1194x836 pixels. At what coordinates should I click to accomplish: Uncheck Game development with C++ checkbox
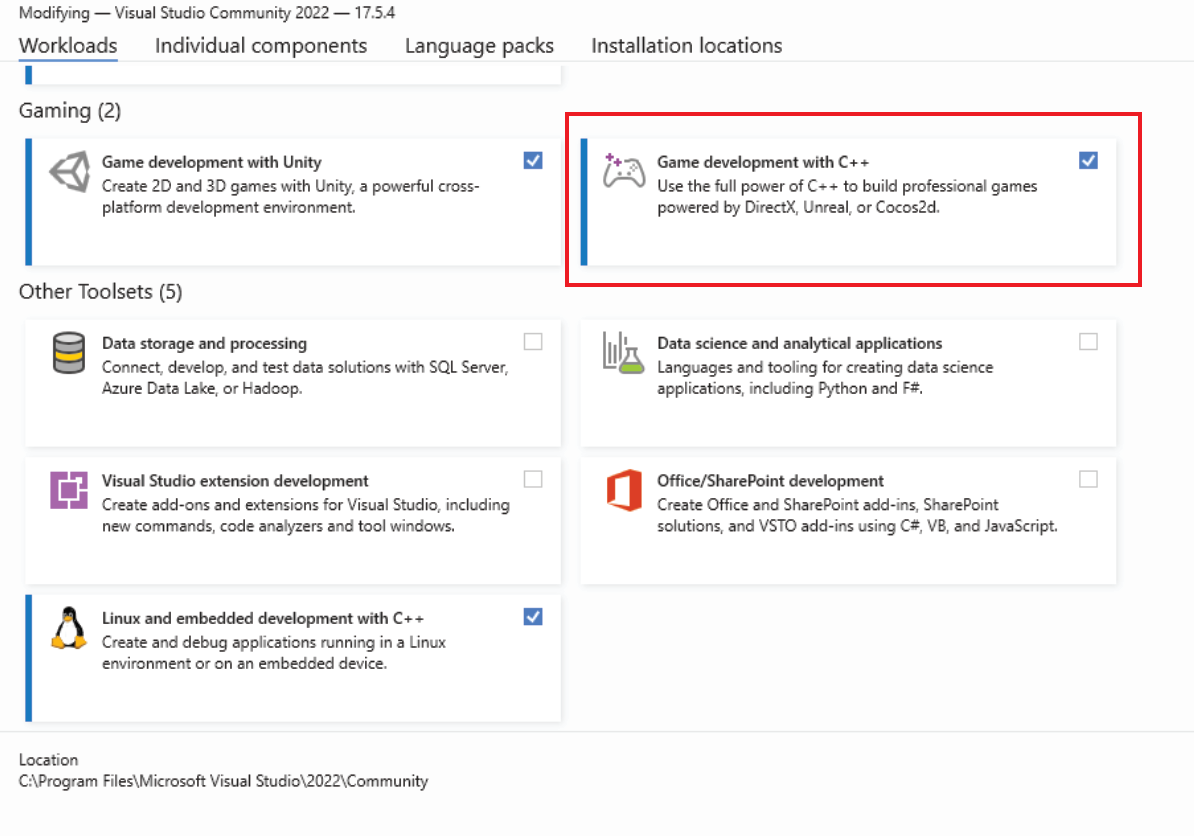point(1088,160)
